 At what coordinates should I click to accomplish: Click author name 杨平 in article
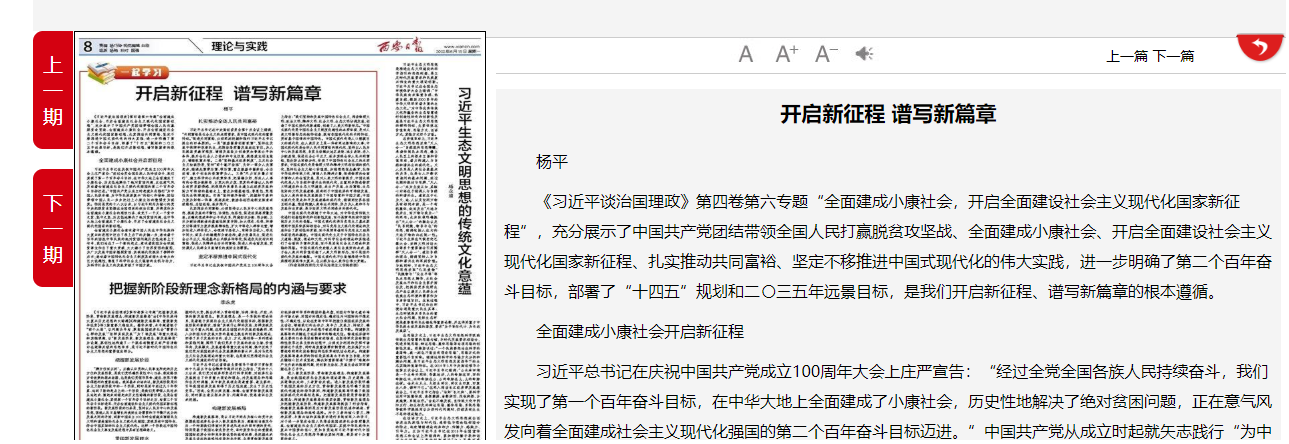551,162
